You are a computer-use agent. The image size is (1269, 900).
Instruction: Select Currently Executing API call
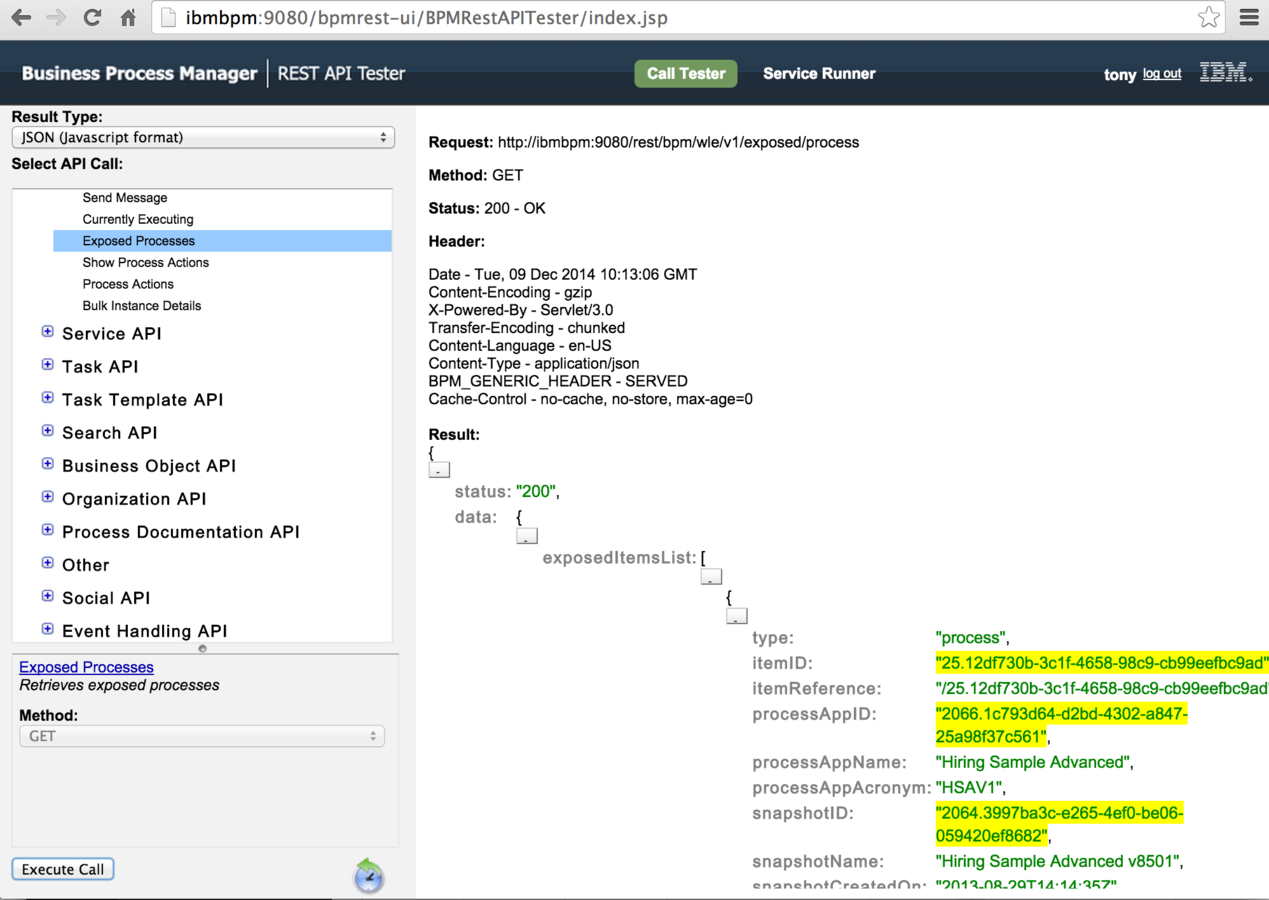138,220
